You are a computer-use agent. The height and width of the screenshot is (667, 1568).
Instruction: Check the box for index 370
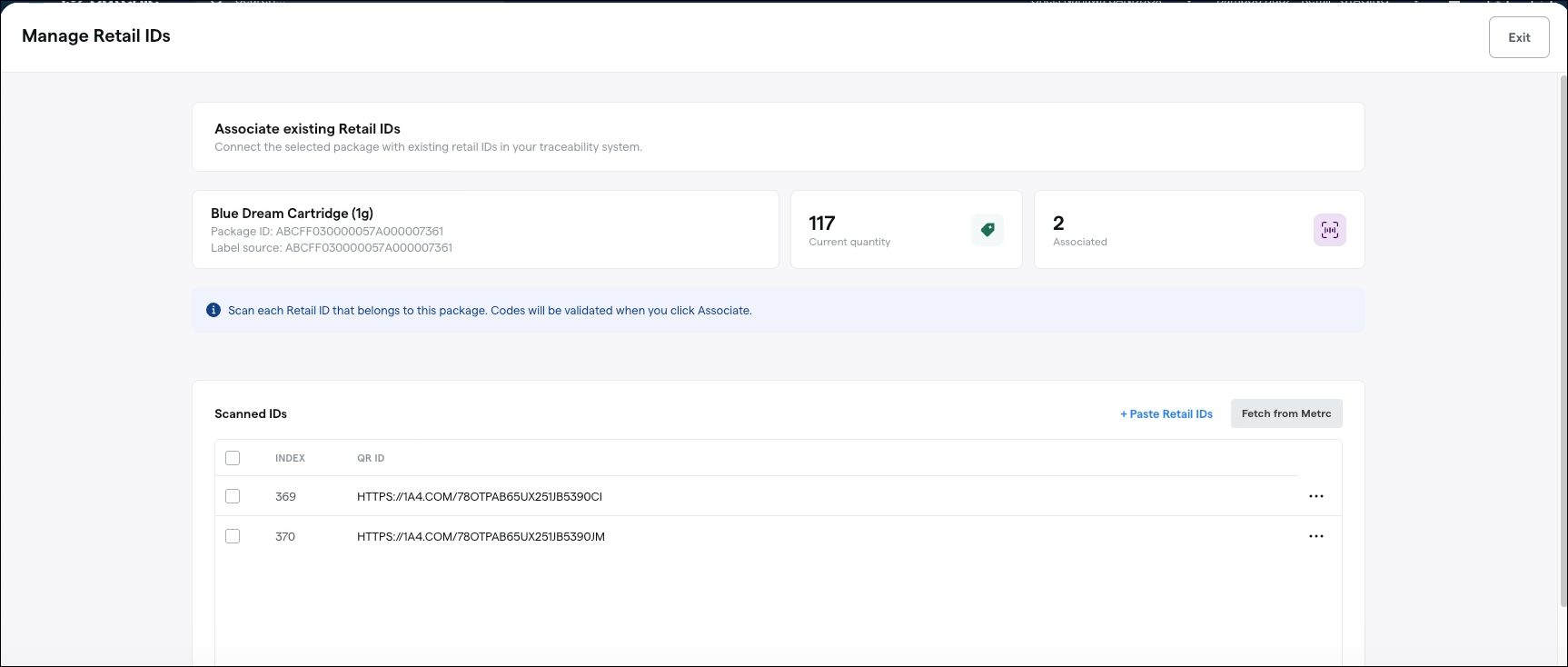pyautogui.click(x=233, y=536)
